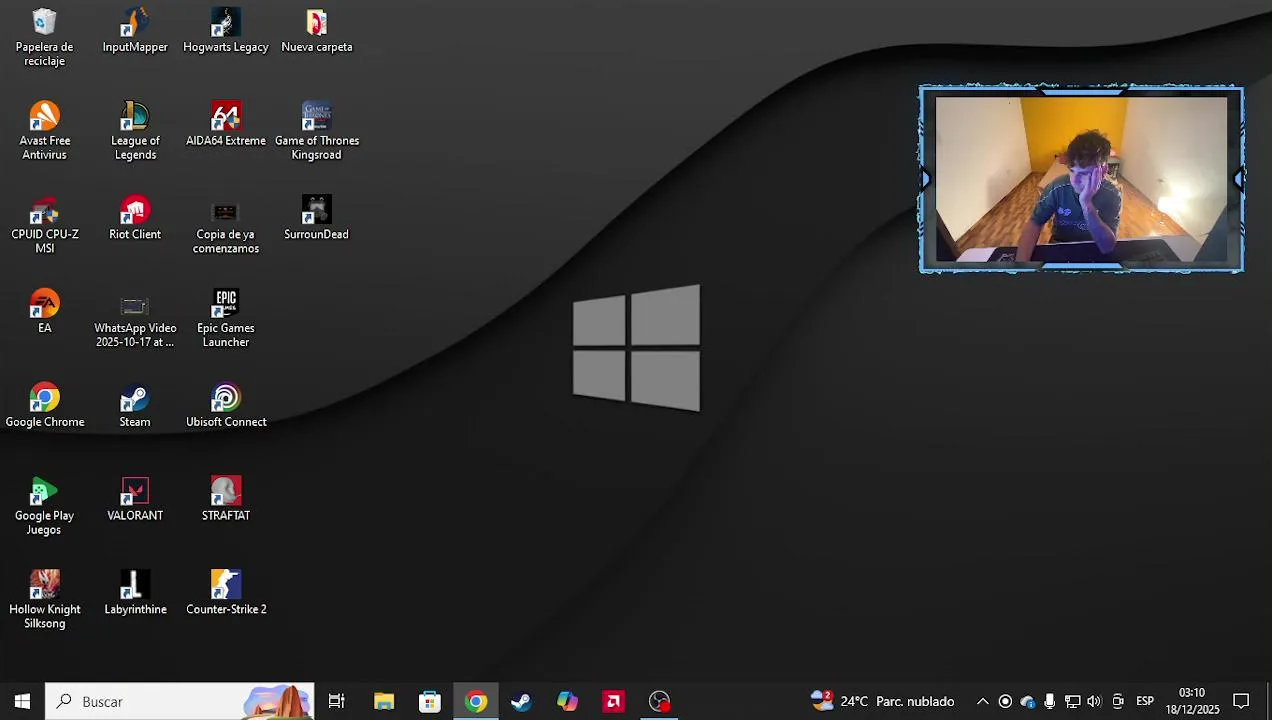
Task: Open the OneDrive tray icon
Action: (x=1027, y=701)
